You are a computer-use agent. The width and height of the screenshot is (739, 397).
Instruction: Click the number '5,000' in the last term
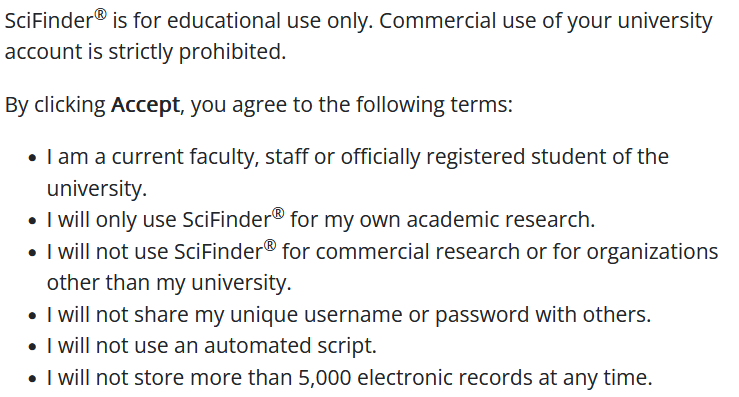[x=325, y=378]
